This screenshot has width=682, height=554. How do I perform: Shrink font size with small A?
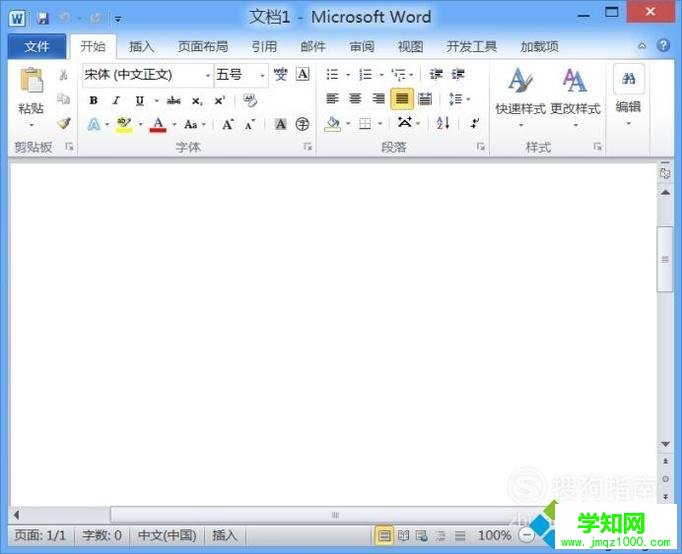(250, 125)
